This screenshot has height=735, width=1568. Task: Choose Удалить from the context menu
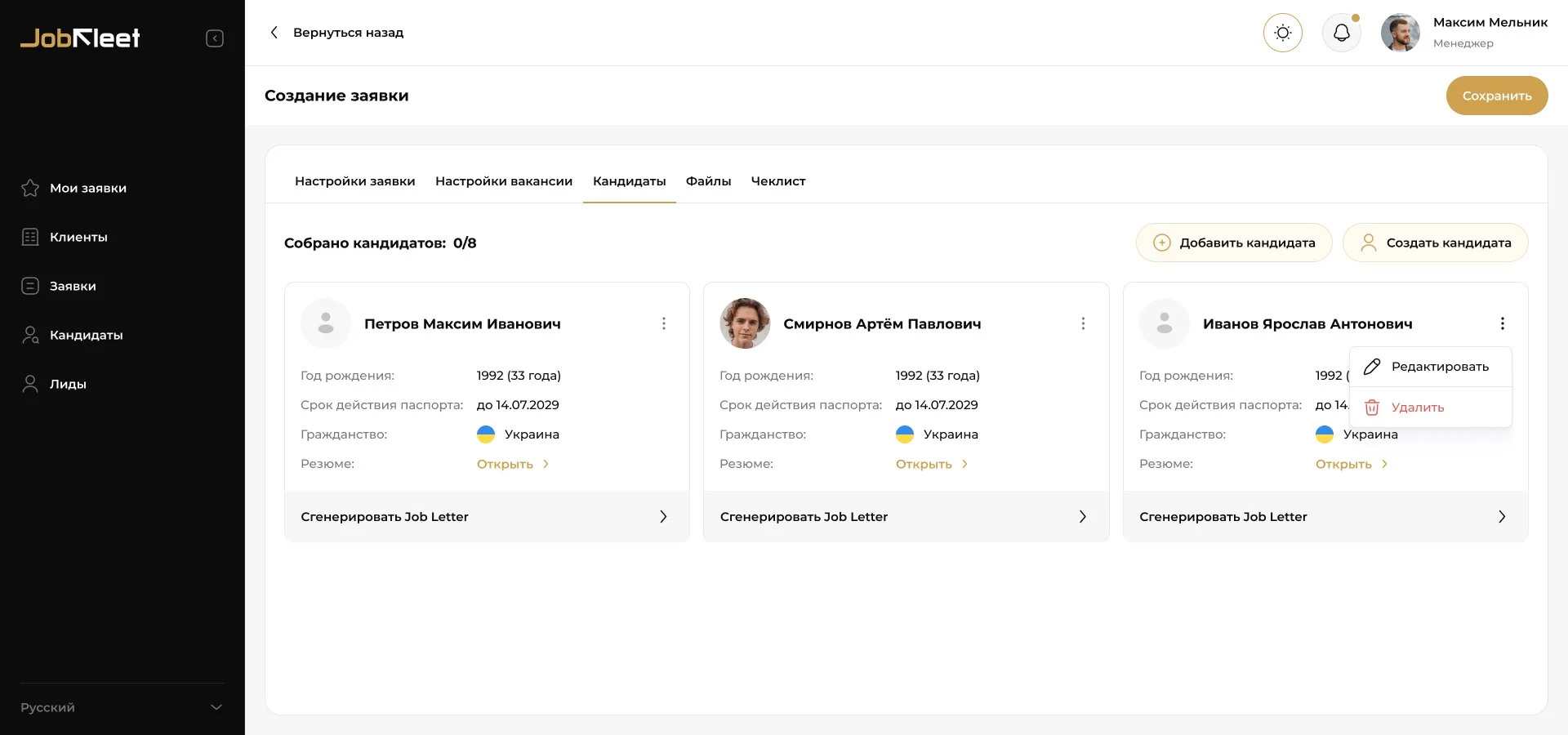1418,408
